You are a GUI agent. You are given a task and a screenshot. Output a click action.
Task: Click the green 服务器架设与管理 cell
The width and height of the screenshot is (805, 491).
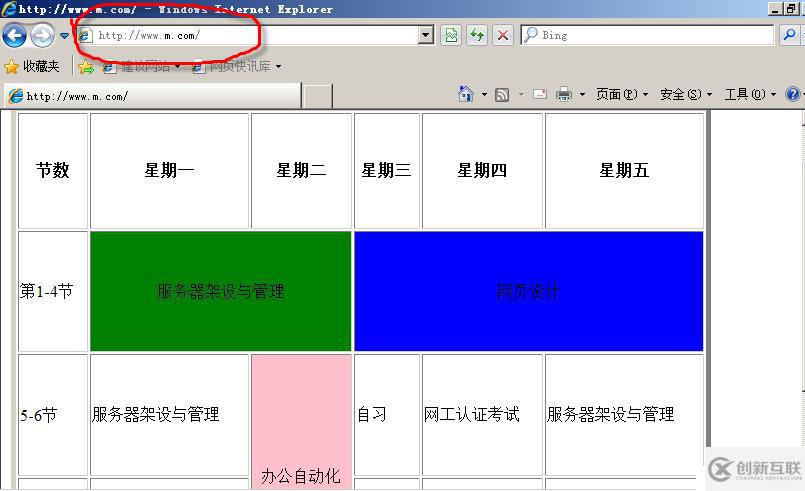click(221, 291)
